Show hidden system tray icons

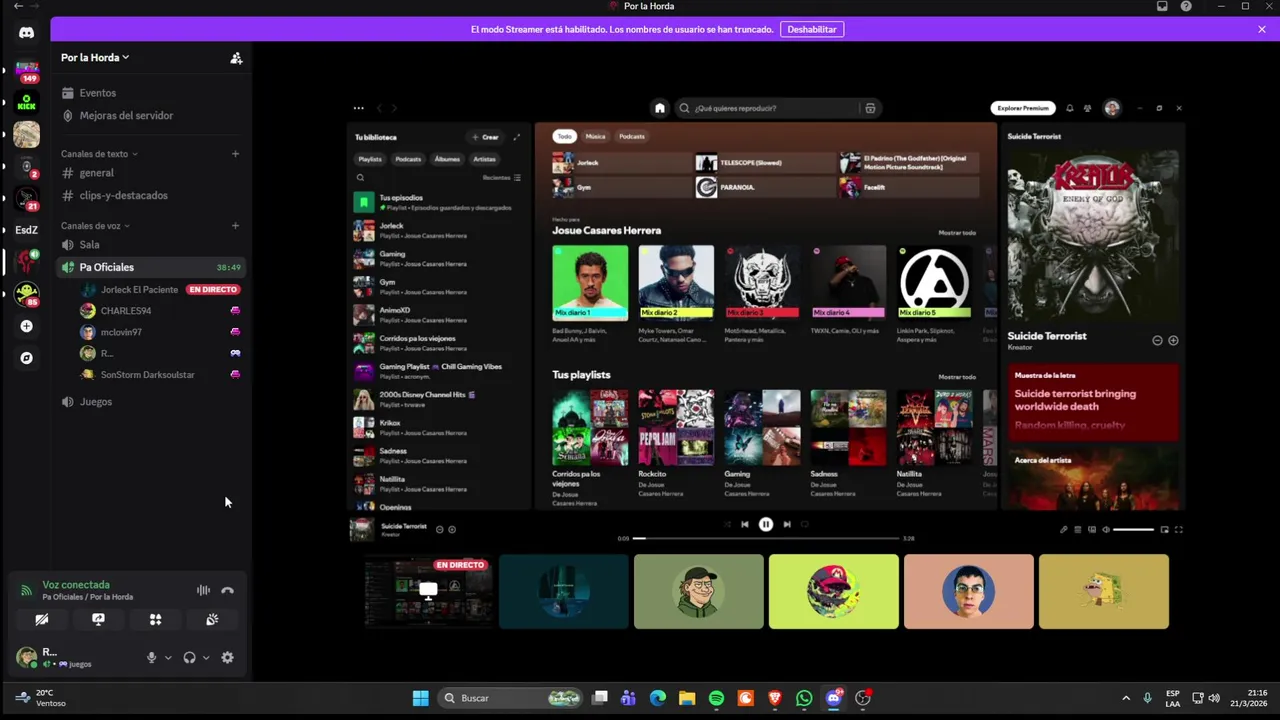tap(1126, 698)
